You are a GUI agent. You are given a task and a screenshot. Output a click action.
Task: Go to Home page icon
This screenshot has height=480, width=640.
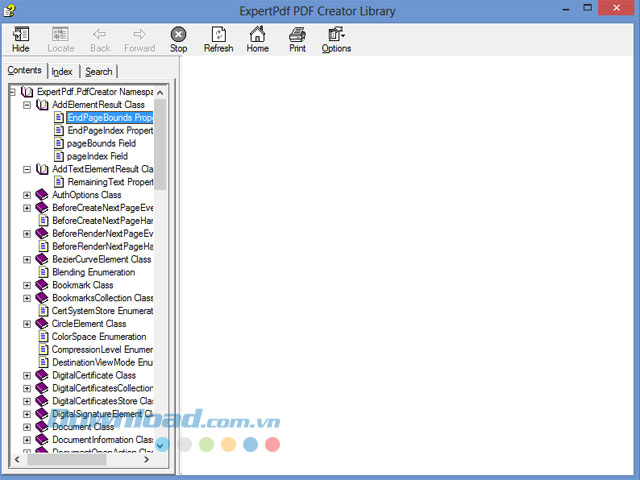pyautogui.click(x=258, y=34)
